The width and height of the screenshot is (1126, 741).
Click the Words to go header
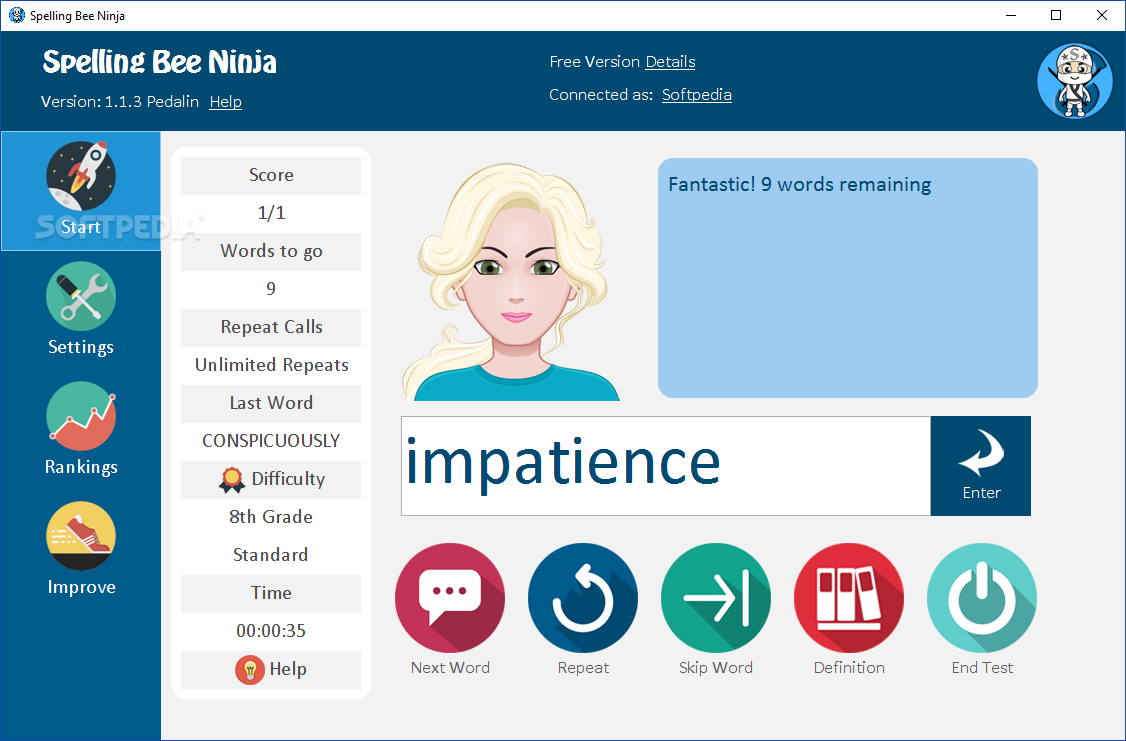tap(271, 251)
